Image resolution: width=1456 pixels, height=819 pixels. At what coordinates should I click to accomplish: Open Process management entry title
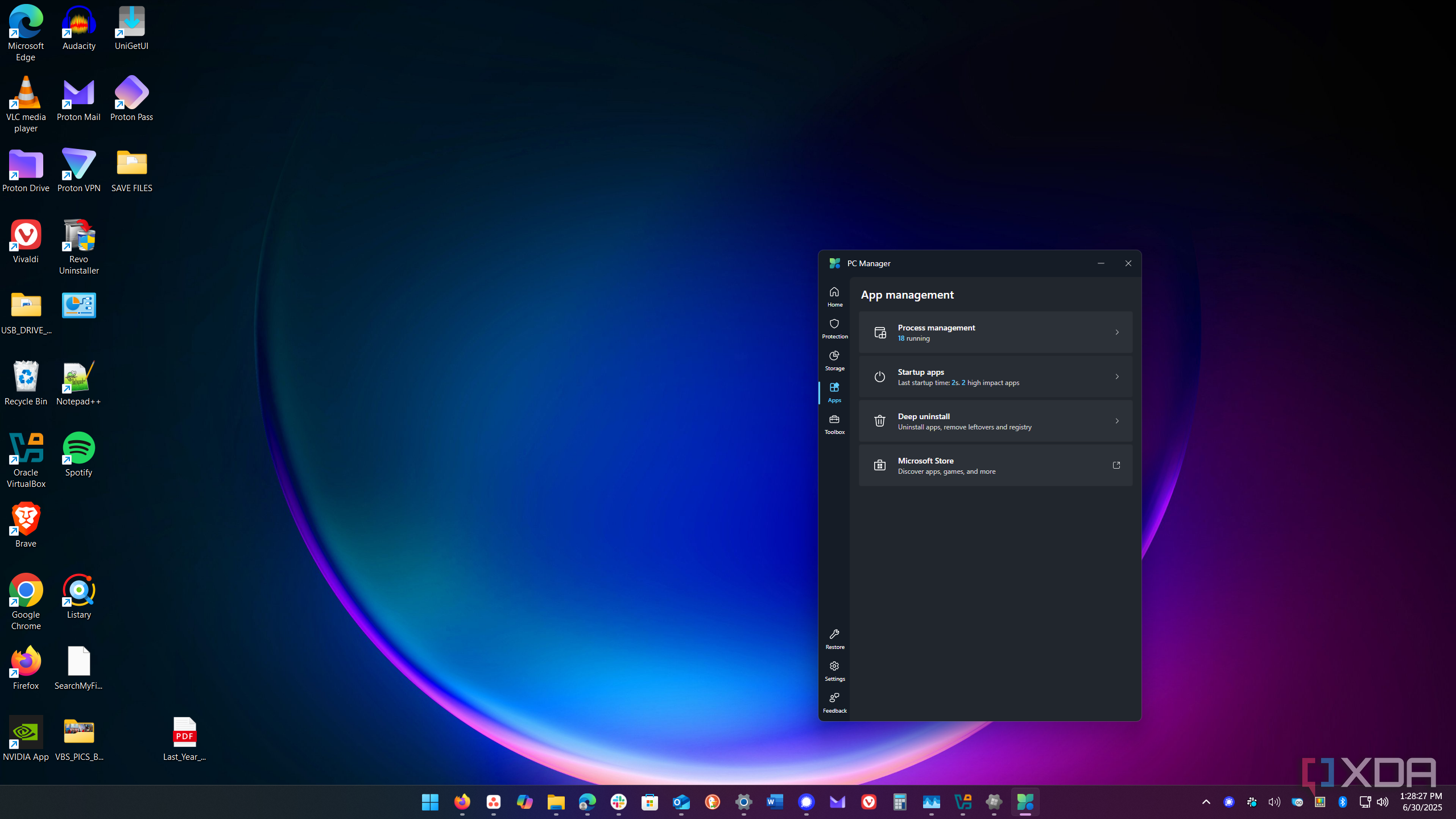coord(936,328)
